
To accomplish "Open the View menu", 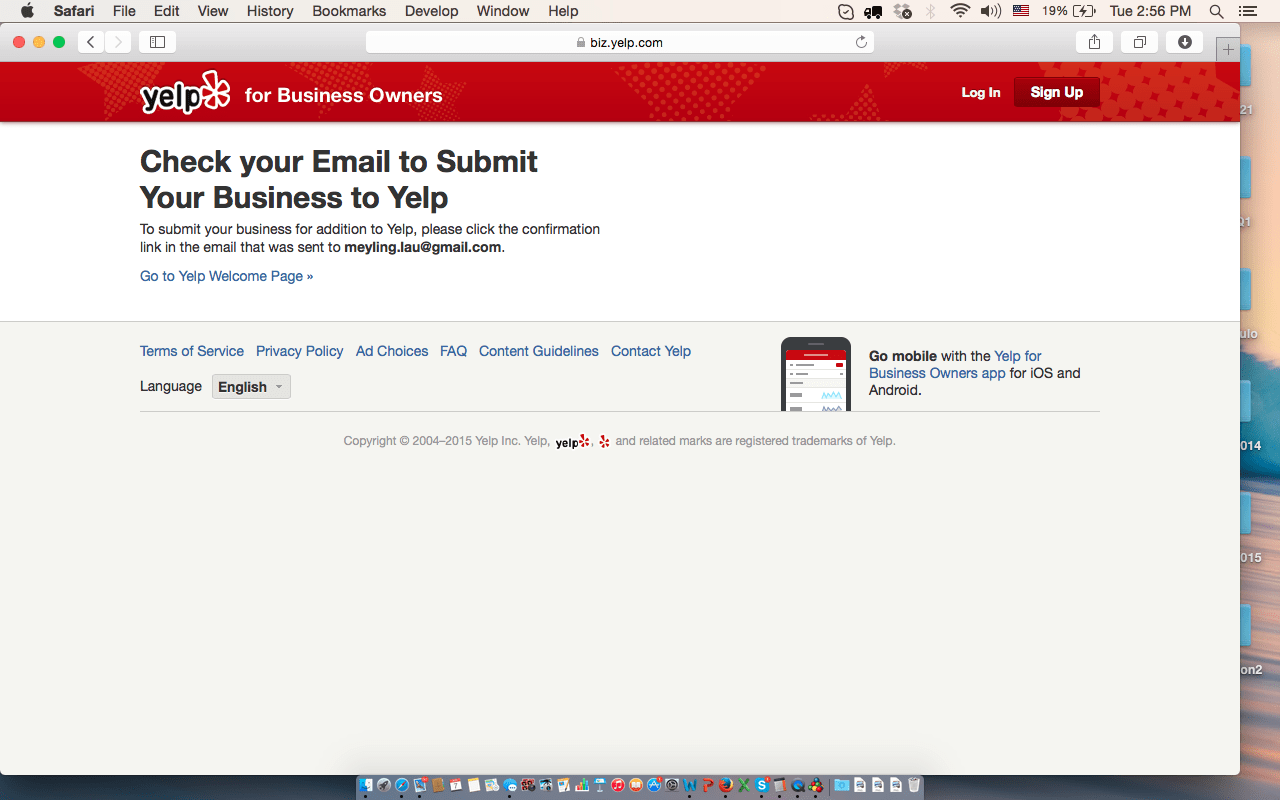I will tap(213, 11).
